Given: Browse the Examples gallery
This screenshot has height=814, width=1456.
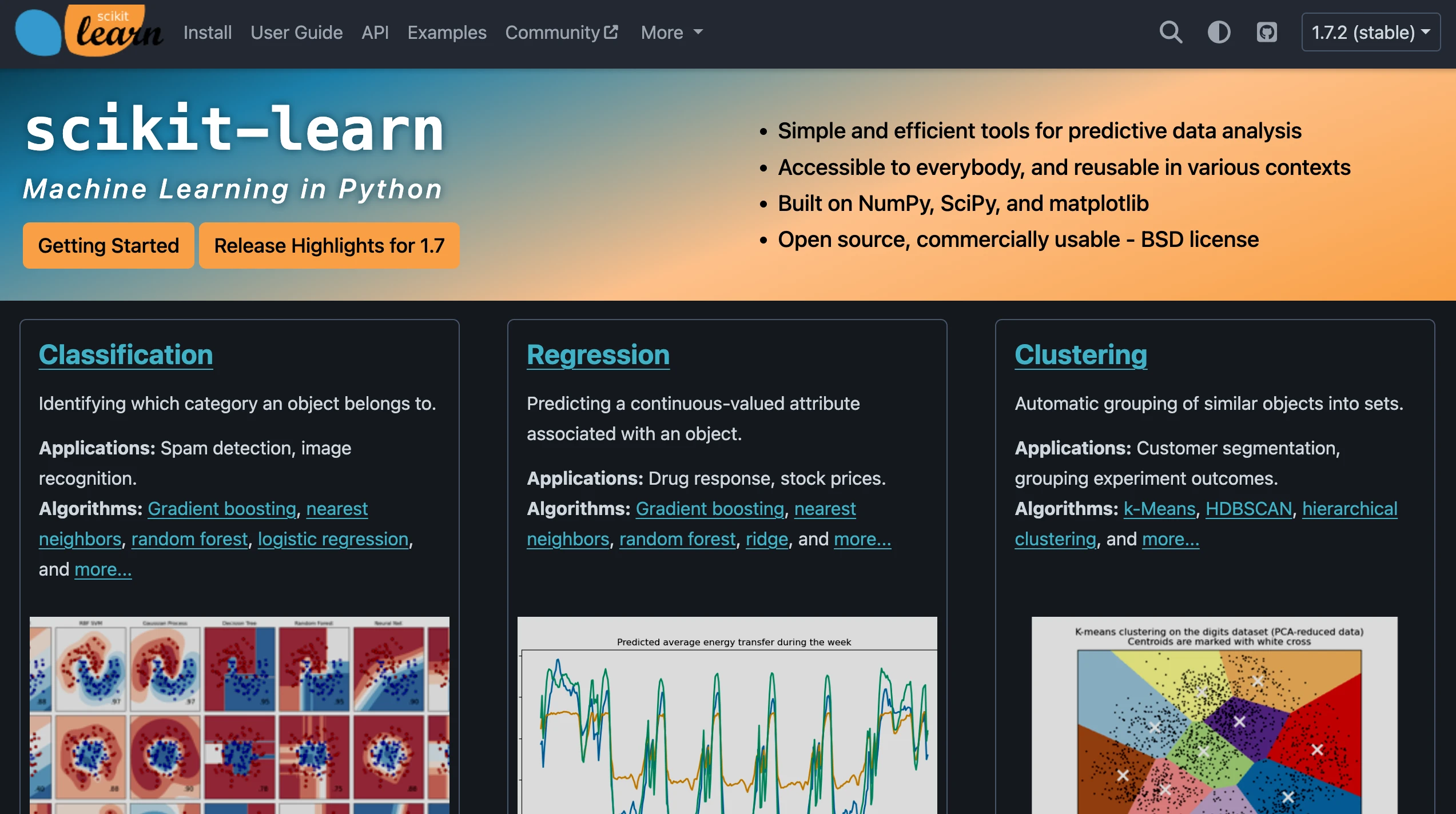Looking at the screenshot, I should click(x=447, y=33).
